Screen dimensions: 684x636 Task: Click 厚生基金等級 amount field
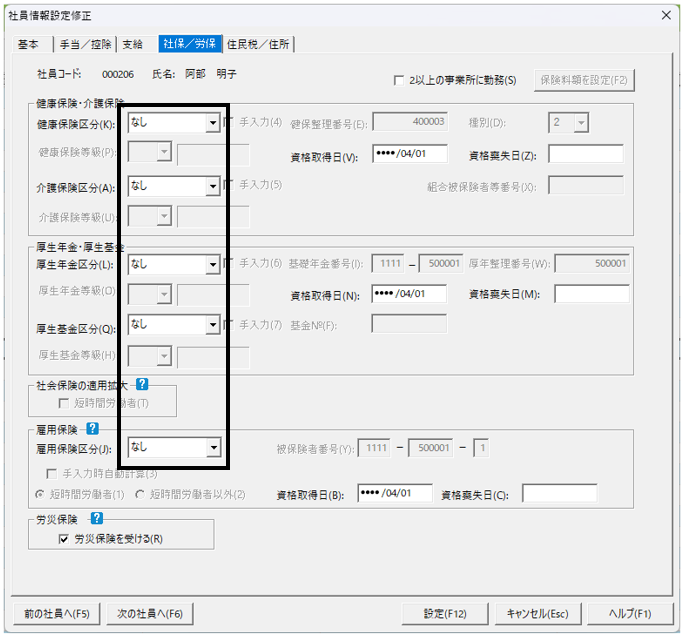[213, 358]
